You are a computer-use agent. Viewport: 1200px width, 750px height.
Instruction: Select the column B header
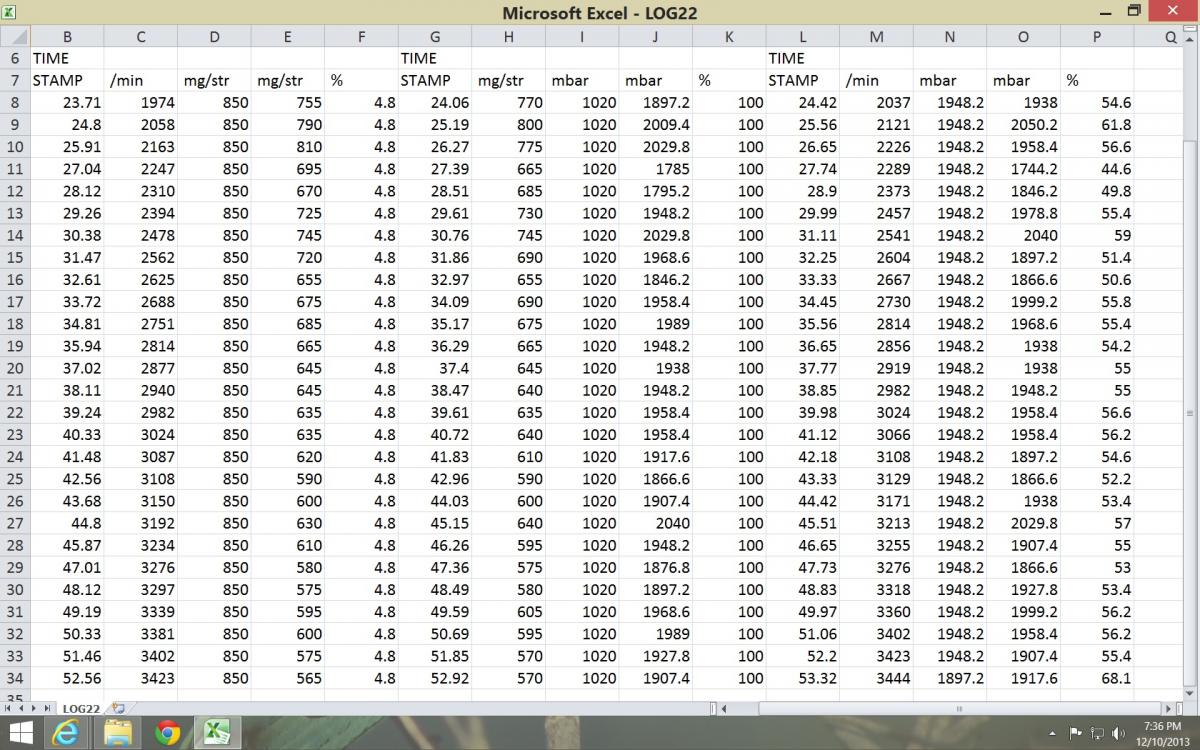pyautogui.click(x=67, y=37)
